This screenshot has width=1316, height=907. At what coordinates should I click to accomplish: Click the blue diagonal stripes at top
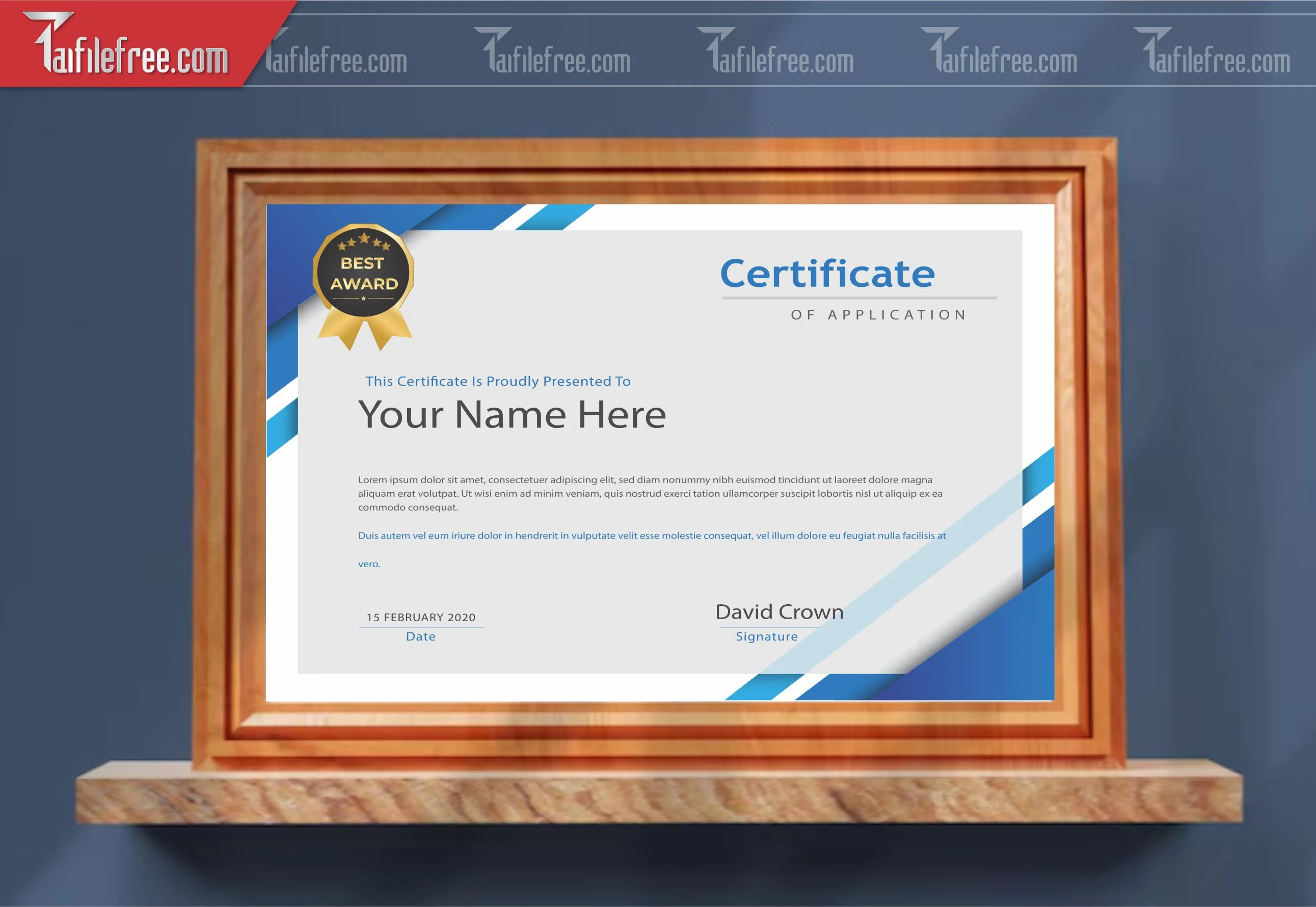click(543, 217)
